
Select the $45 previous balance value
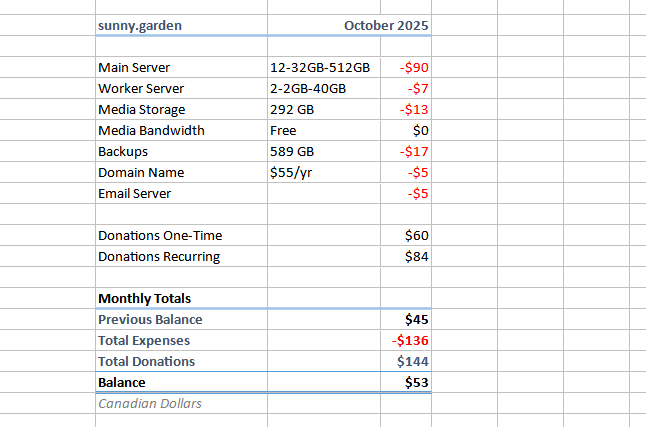coord(406,320)
